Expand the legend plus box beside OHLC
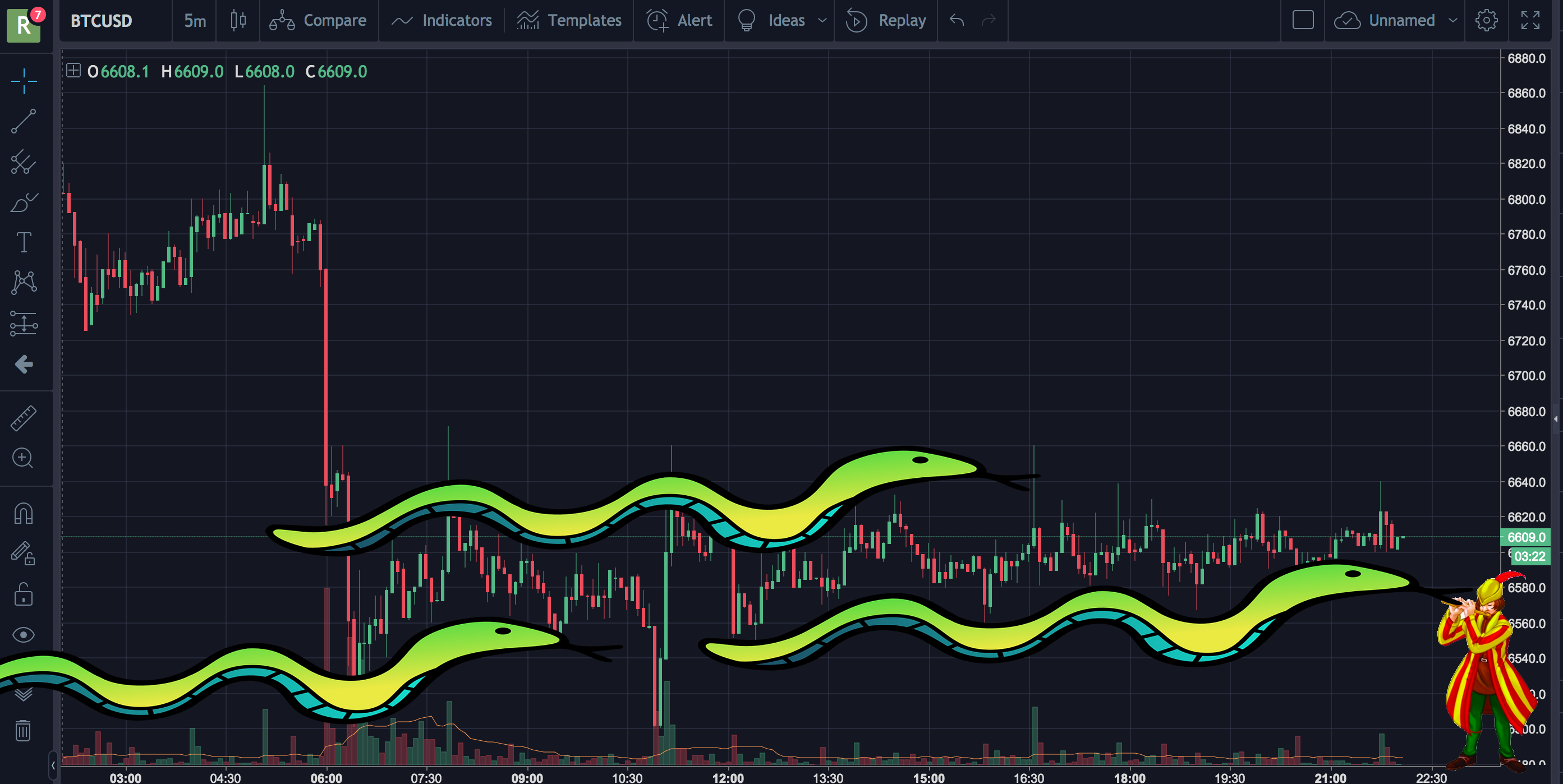The height and width of the screenshot is (784, 1563). pos(73,71)
